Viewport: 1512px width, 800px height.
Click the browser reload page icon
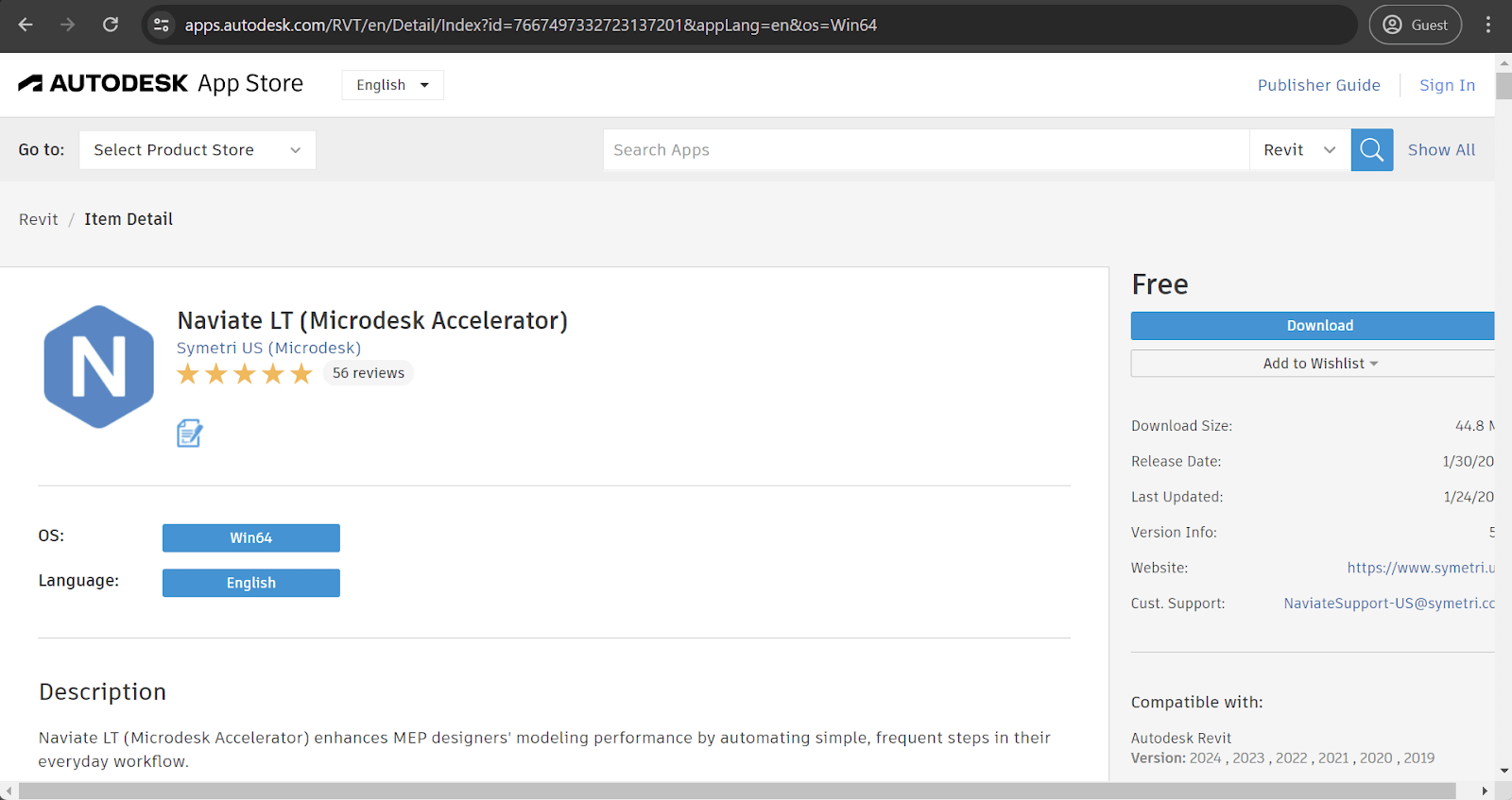pos(111,26)
